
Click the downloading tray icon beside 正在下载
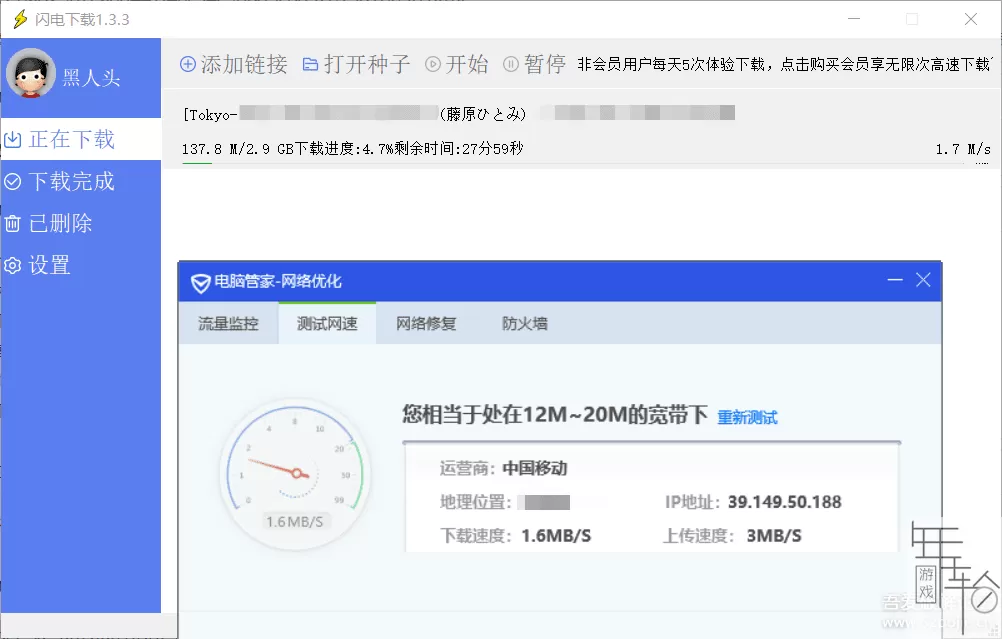click(x=13, y=139)
